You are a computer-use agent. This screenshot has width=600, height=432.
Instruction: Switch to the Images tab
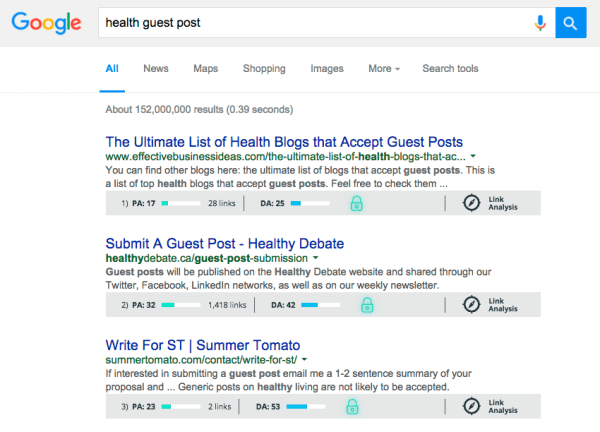click(x=327, y=68)
